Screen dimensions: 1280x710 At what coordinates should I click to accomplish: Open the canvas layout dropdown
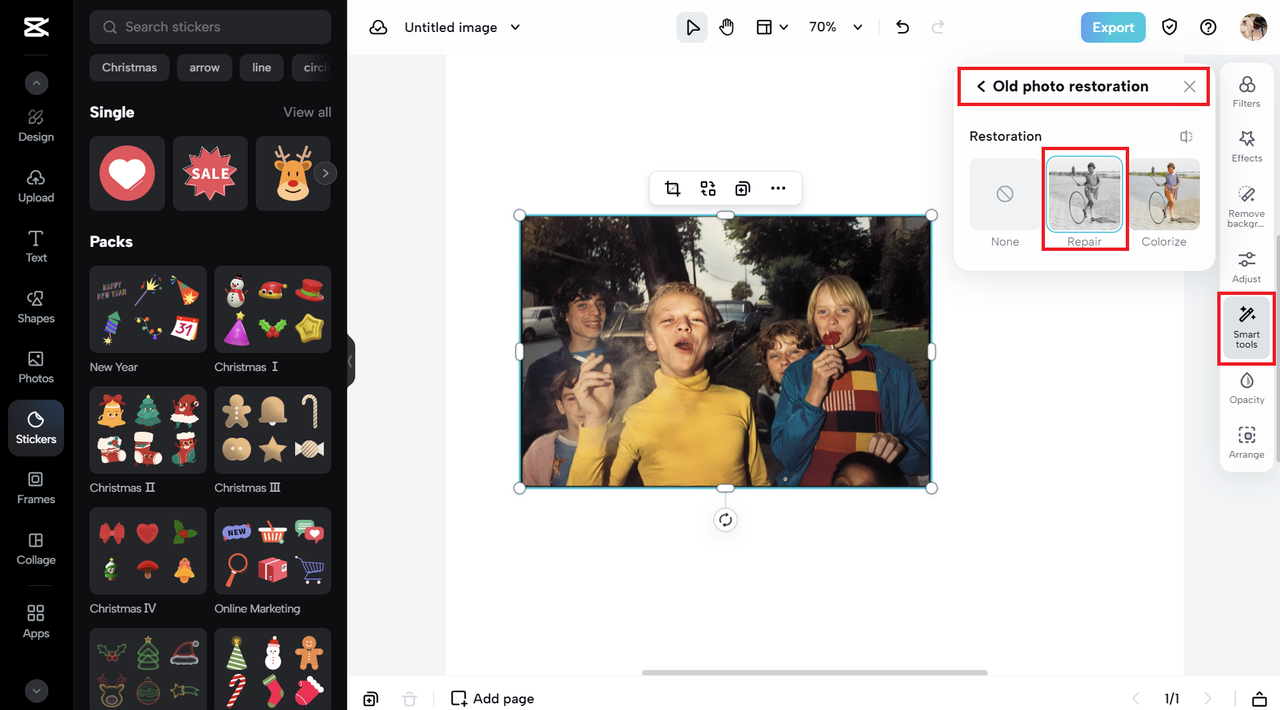point(771,27)
